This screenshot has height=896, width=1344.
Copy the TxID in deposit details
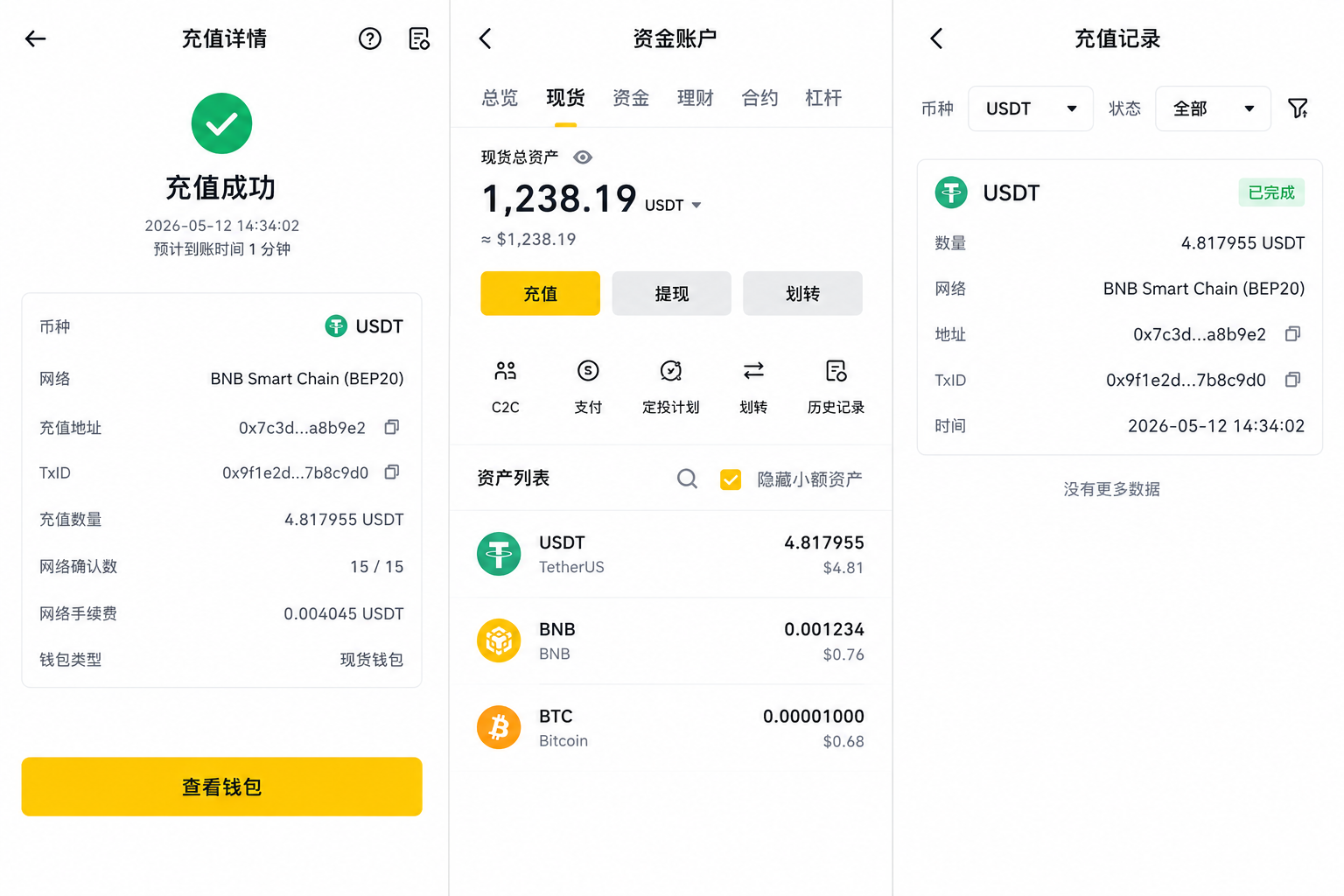(x=392, y=472)
